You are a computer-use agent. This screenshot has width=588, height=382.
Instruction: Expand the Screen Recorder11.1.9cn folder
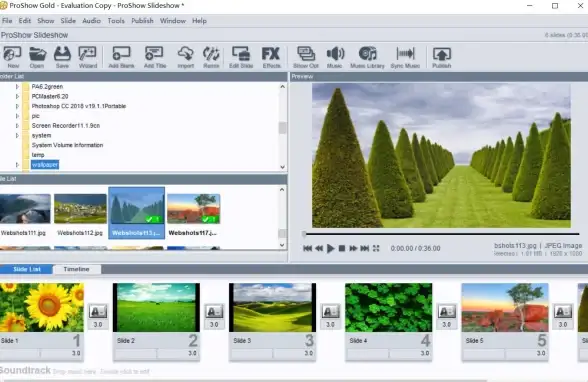pyautogui.click(x=17, y=126)
